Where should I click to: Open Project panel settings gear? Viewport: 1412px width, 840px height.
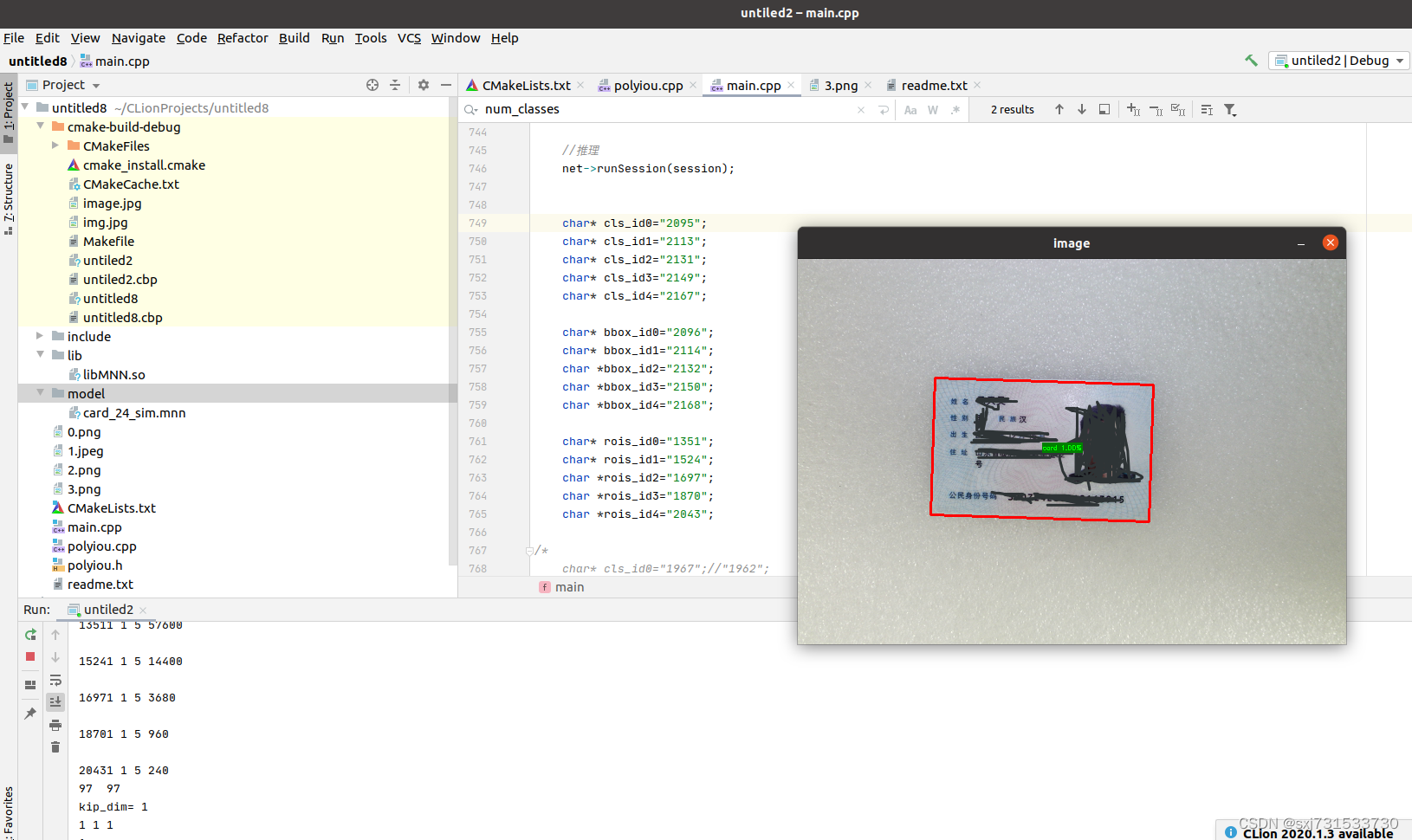click(423, 85)
